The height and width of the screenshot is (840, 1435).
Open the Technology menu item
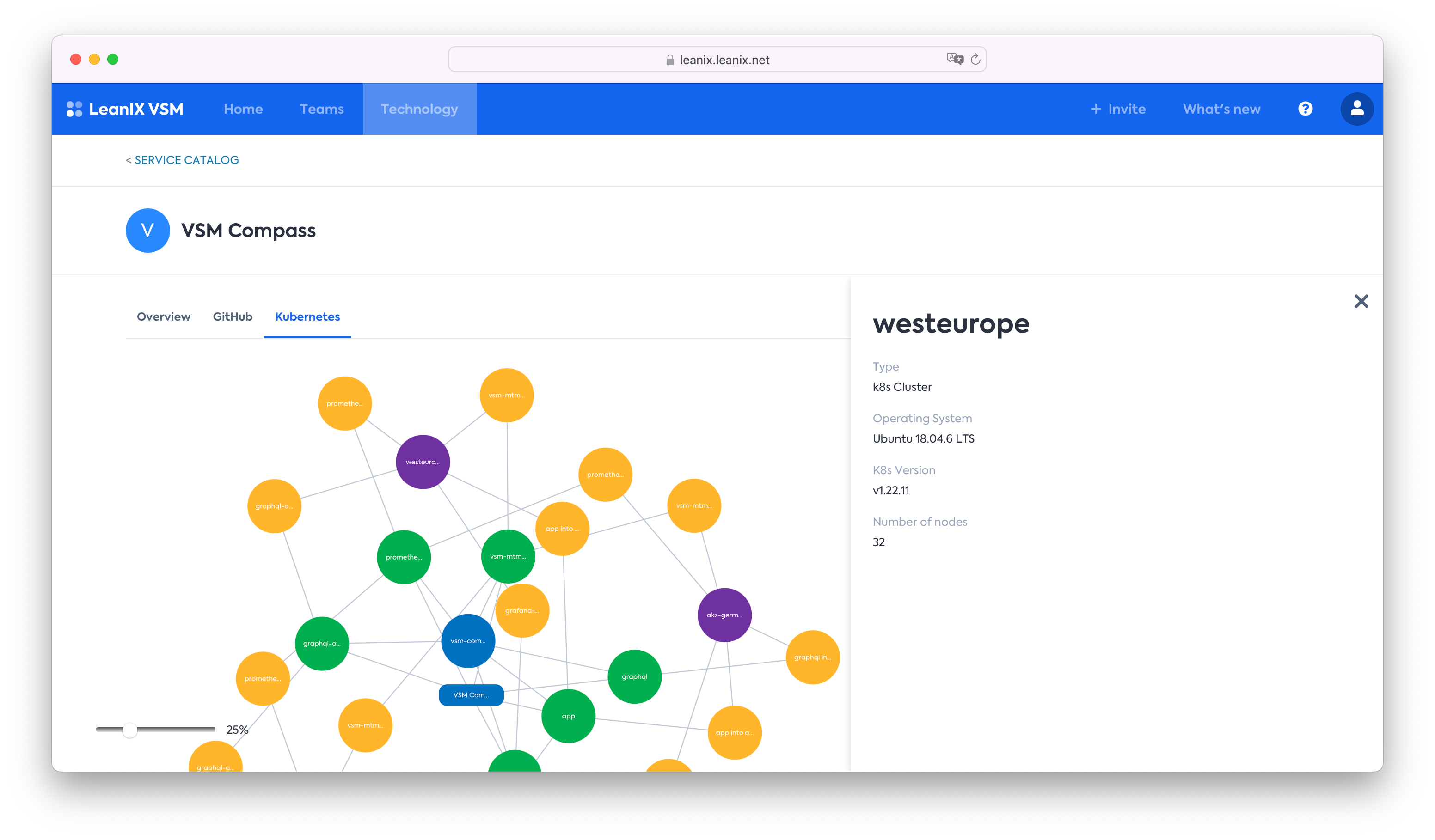(420, 109)
